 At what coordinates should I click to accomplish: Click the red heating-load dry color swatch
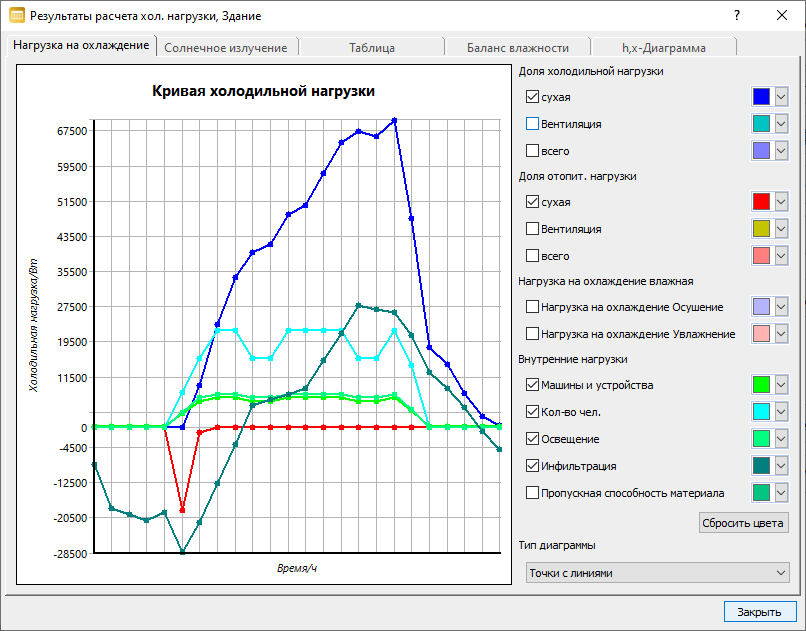[761, 202]
